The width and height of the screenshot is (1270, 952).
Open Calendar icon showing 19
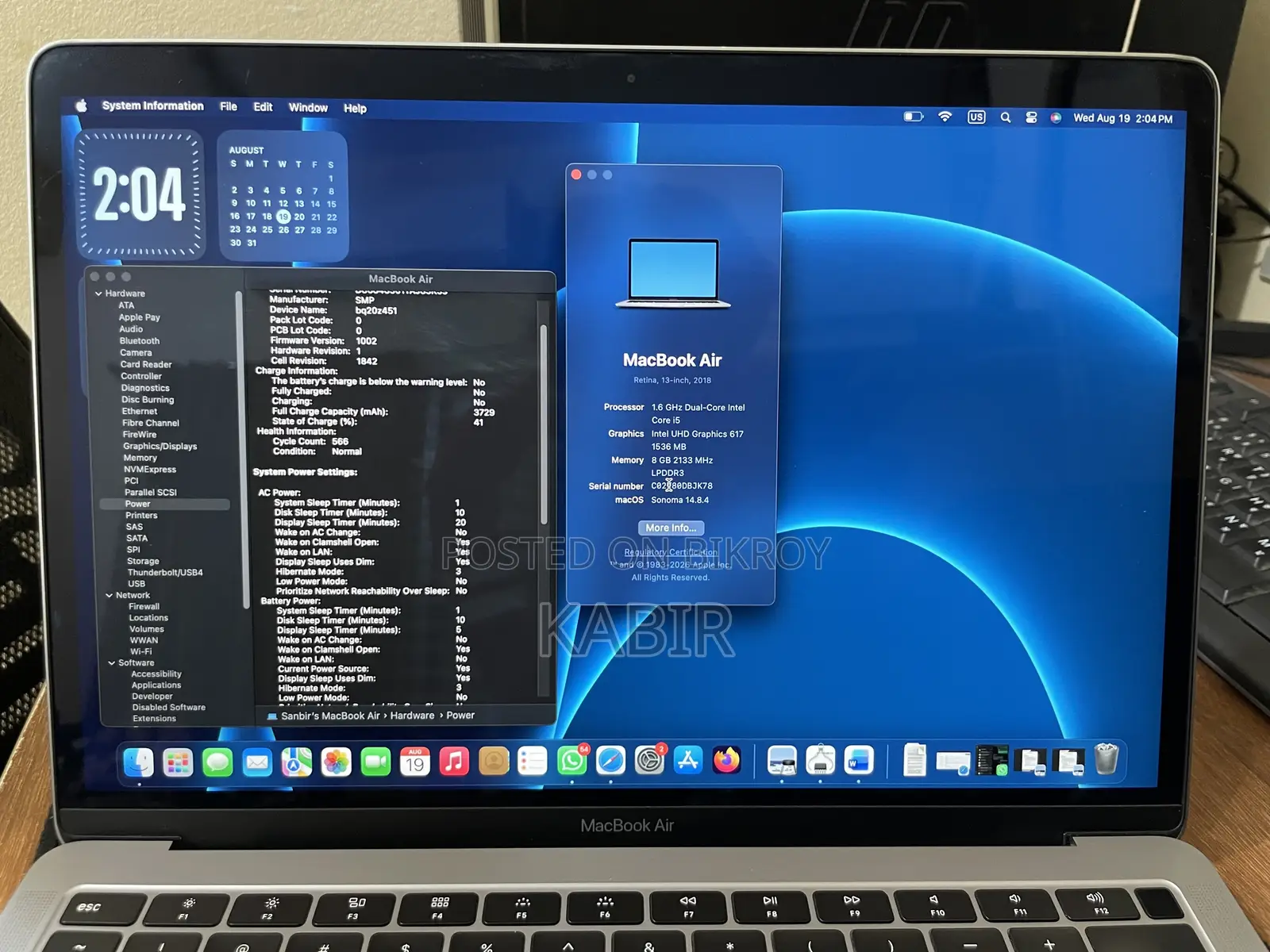click(414, 762)
